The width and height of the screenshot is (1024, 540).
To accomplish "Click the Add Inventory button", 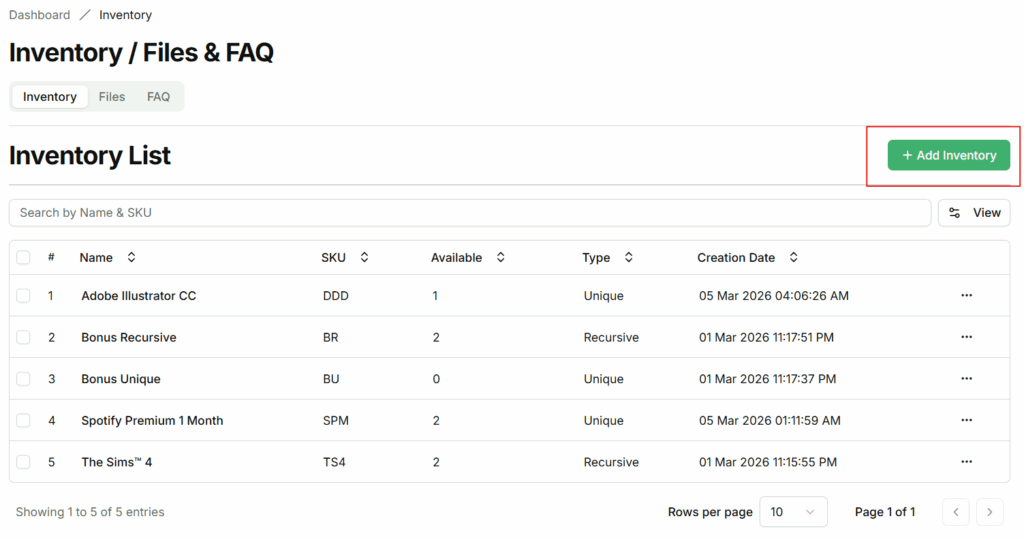I will tap(948, 156).
